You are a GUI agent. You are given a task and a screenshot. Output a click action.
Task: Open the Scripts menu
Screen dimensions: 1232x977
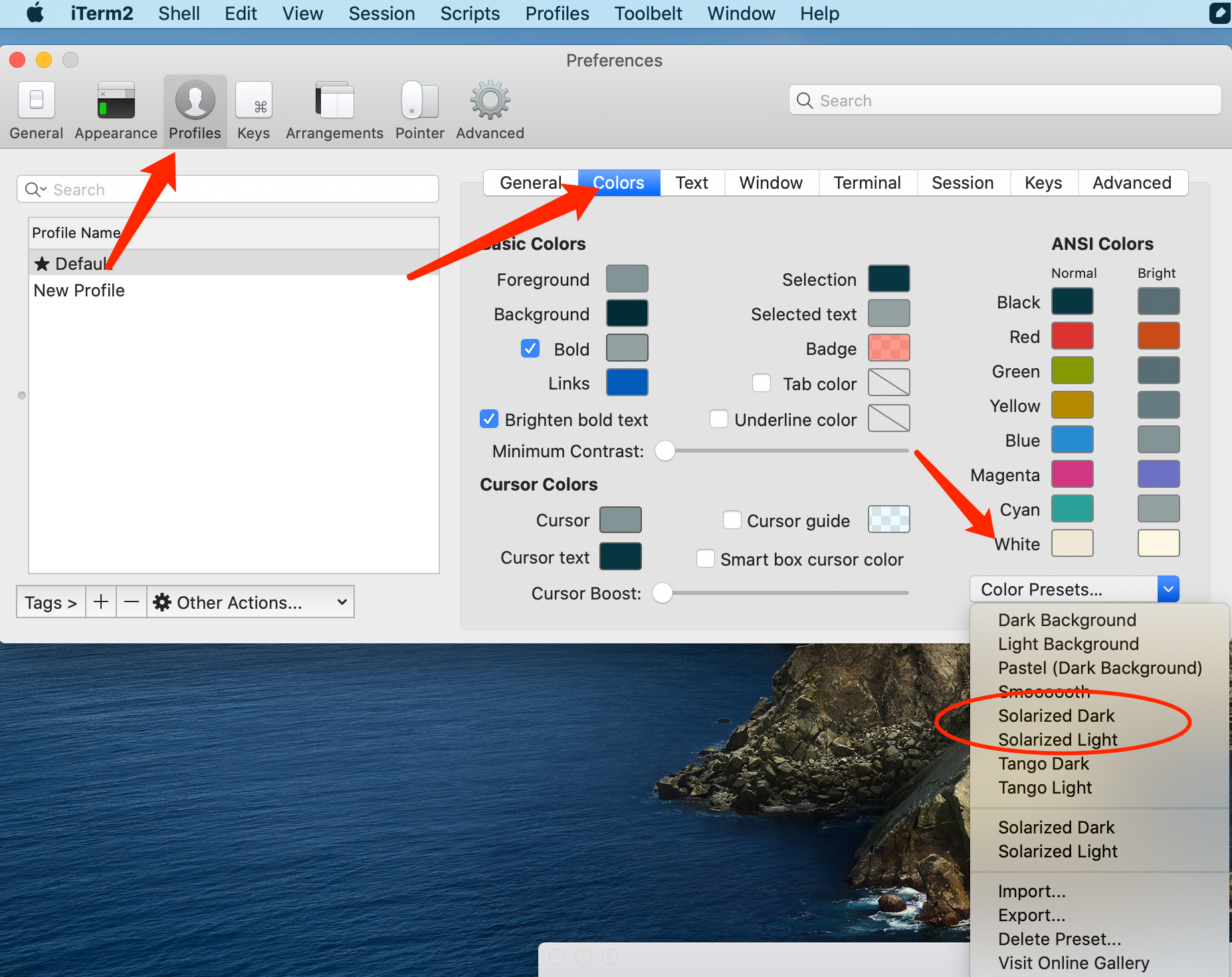(x=470, y=13)
